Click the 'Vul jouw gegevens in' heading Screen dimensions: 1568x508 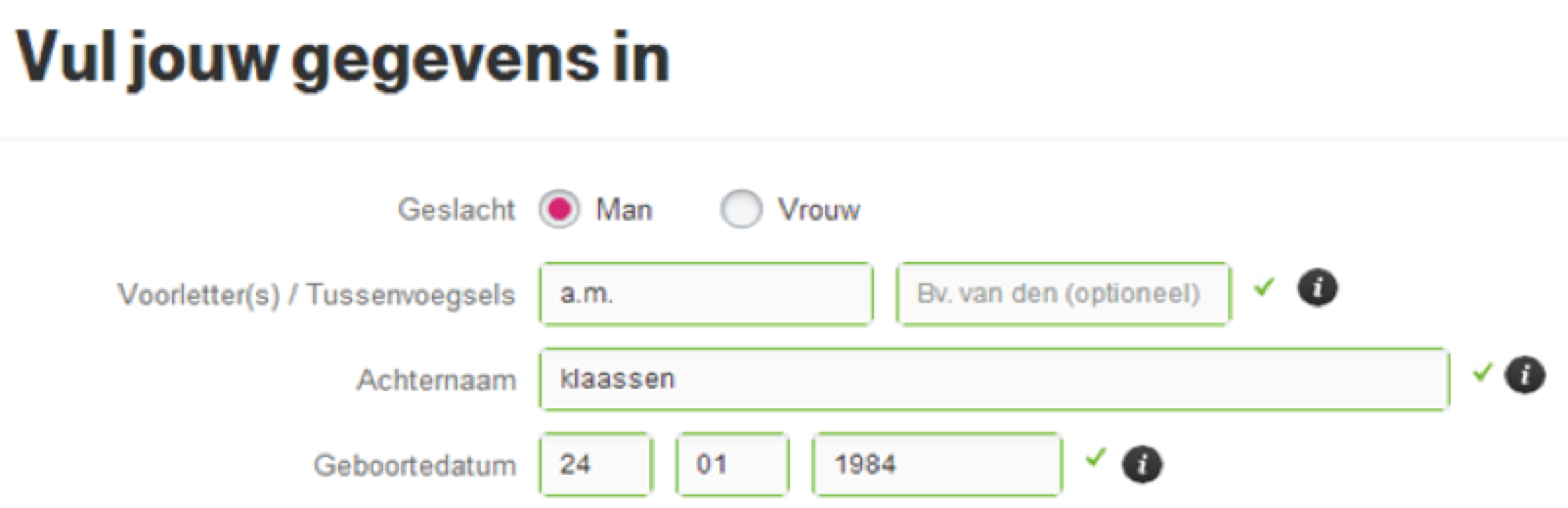(342, 59)
